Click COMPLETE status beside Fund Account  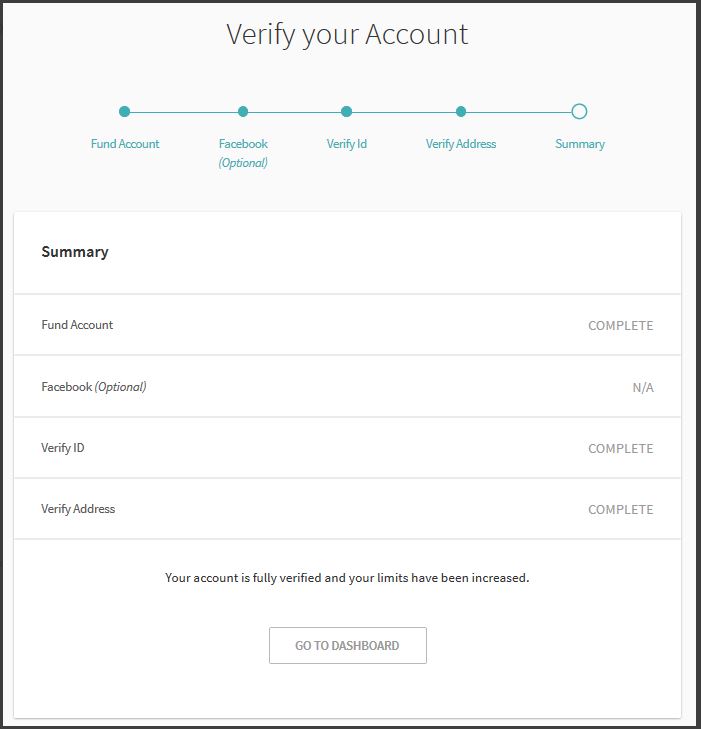621,325
